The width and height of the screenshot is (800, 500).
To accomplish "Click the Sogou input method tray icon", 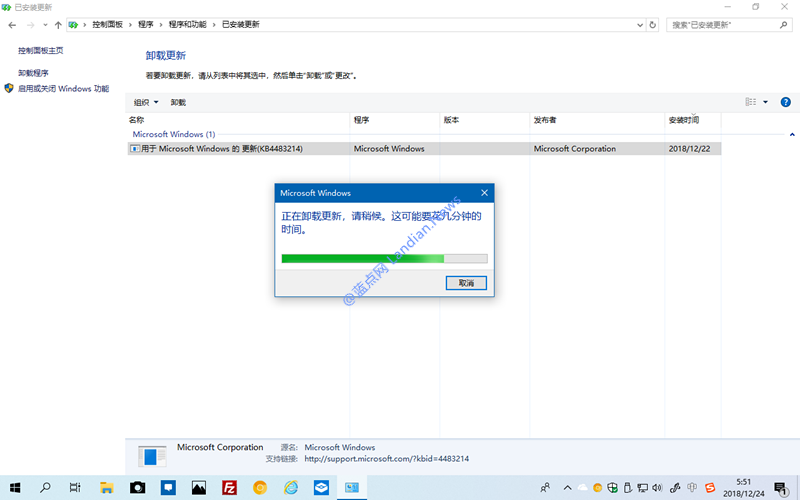I will 710,488.
